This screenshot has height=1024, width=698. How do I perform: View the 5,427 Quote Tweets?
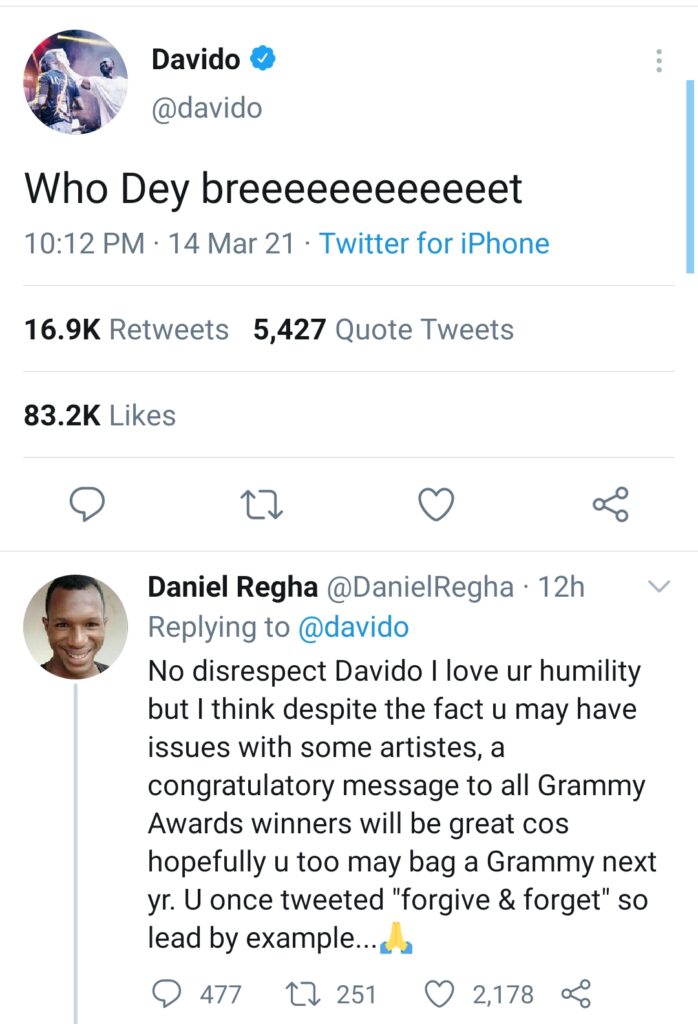click(383, 330)
